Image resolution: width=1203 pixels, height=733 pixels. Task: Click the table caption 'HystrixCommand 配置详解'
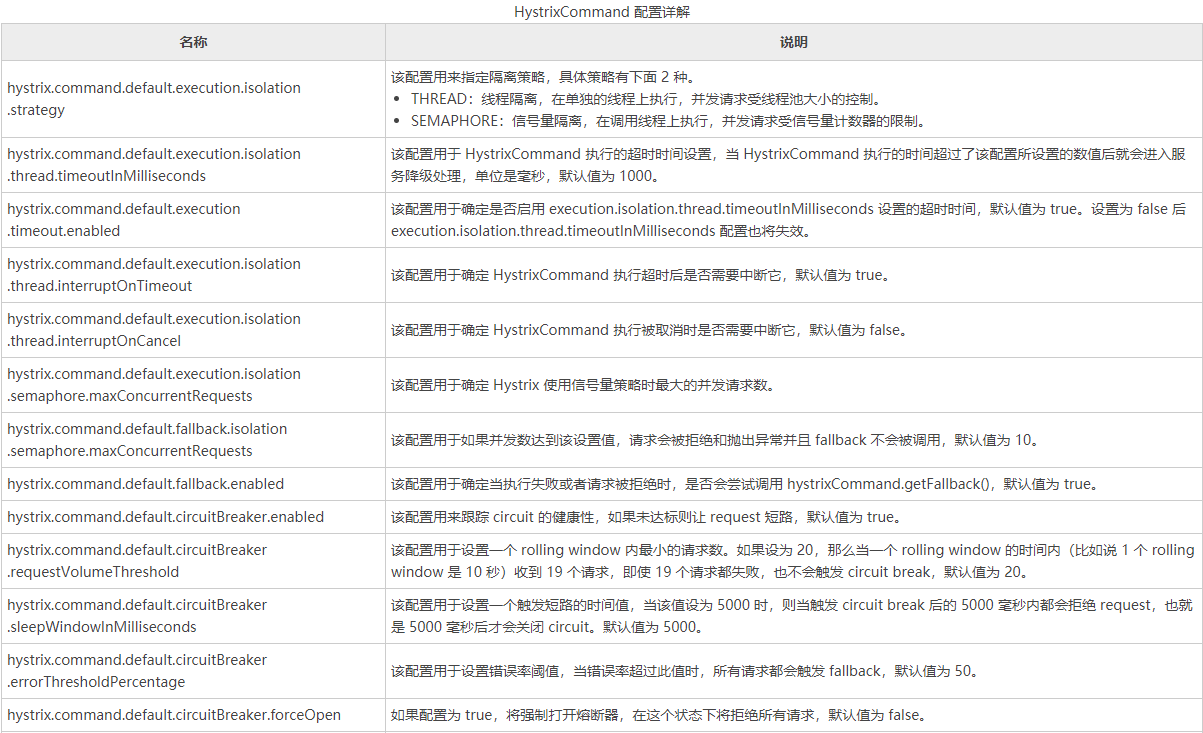(601, 12)
